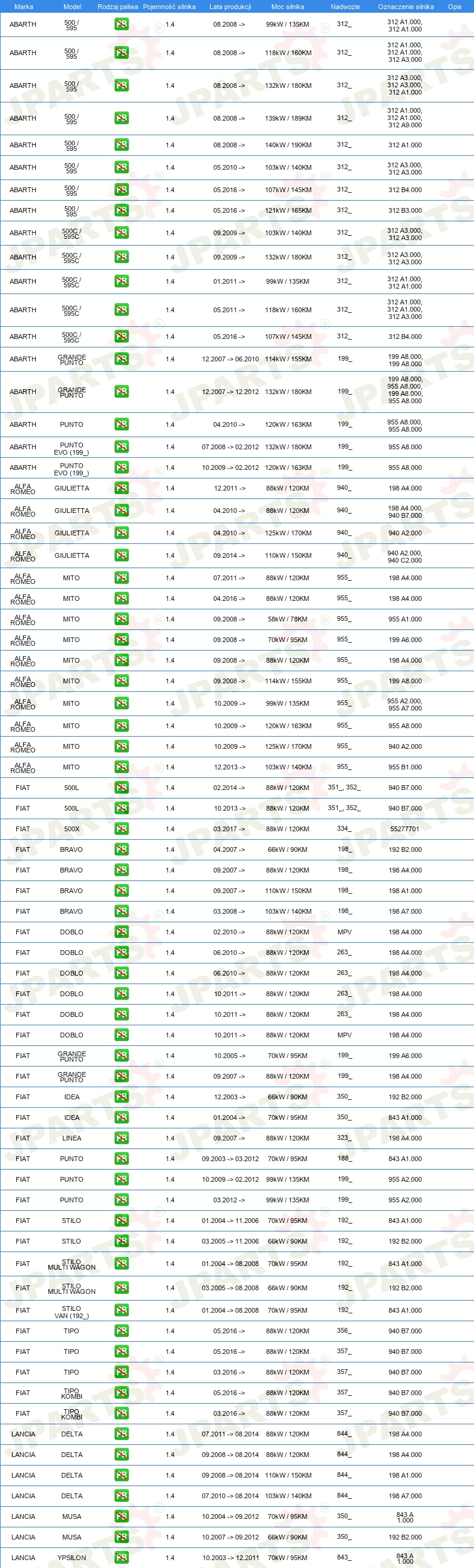Click fuel icon in Fiat Idea 12.2003 row
Screen dimensions: 474x1568
pos(121,1097)
